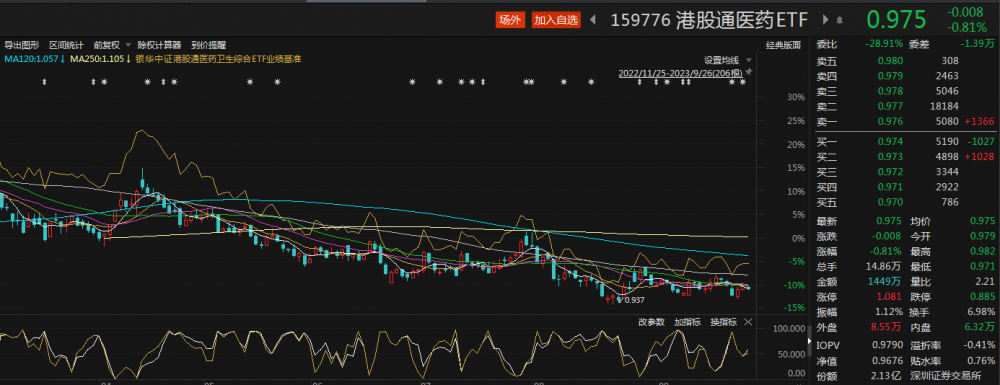Set a 到价提醒 price alert

209,45
